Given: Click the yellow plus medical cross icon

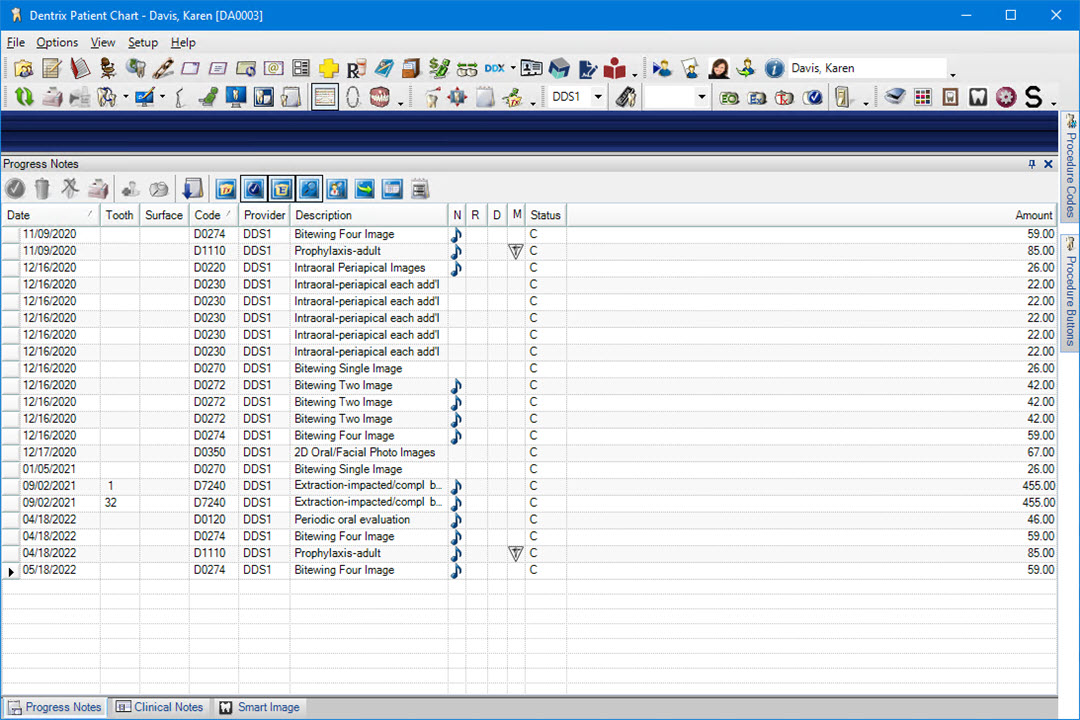Looking at the screenshot, I should (x=328, y=68).
